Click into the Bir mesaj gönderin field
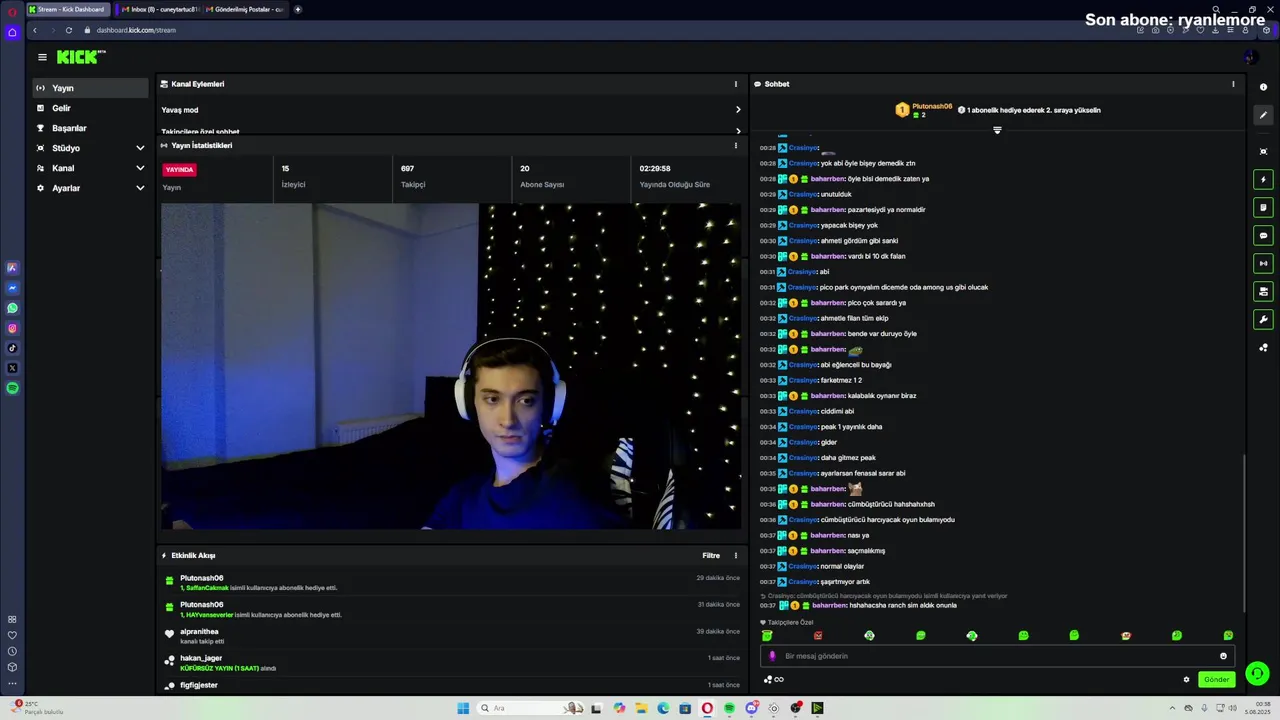 click(997, 656)
